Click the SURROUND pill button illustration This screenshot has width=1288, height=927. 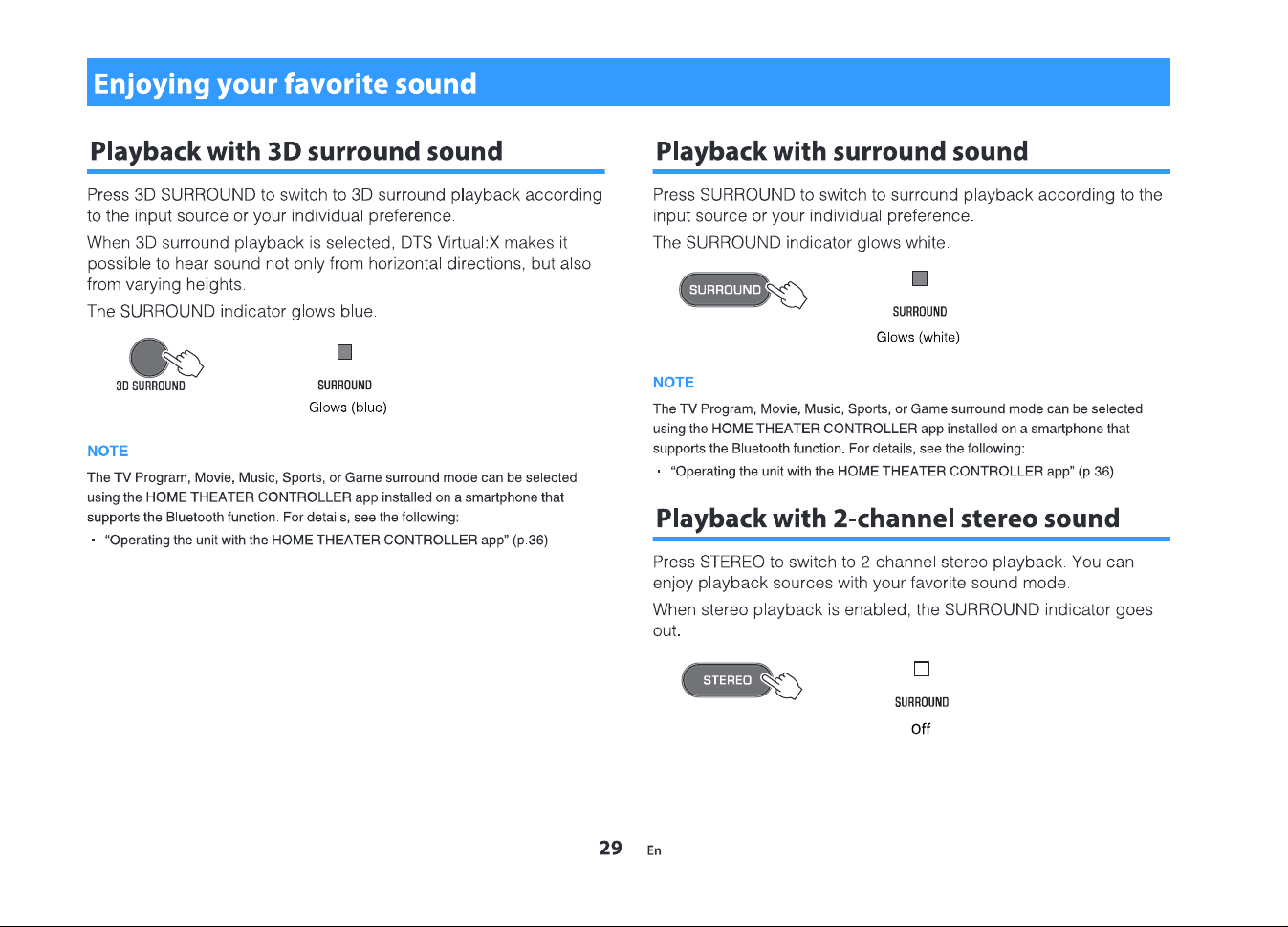725,289
